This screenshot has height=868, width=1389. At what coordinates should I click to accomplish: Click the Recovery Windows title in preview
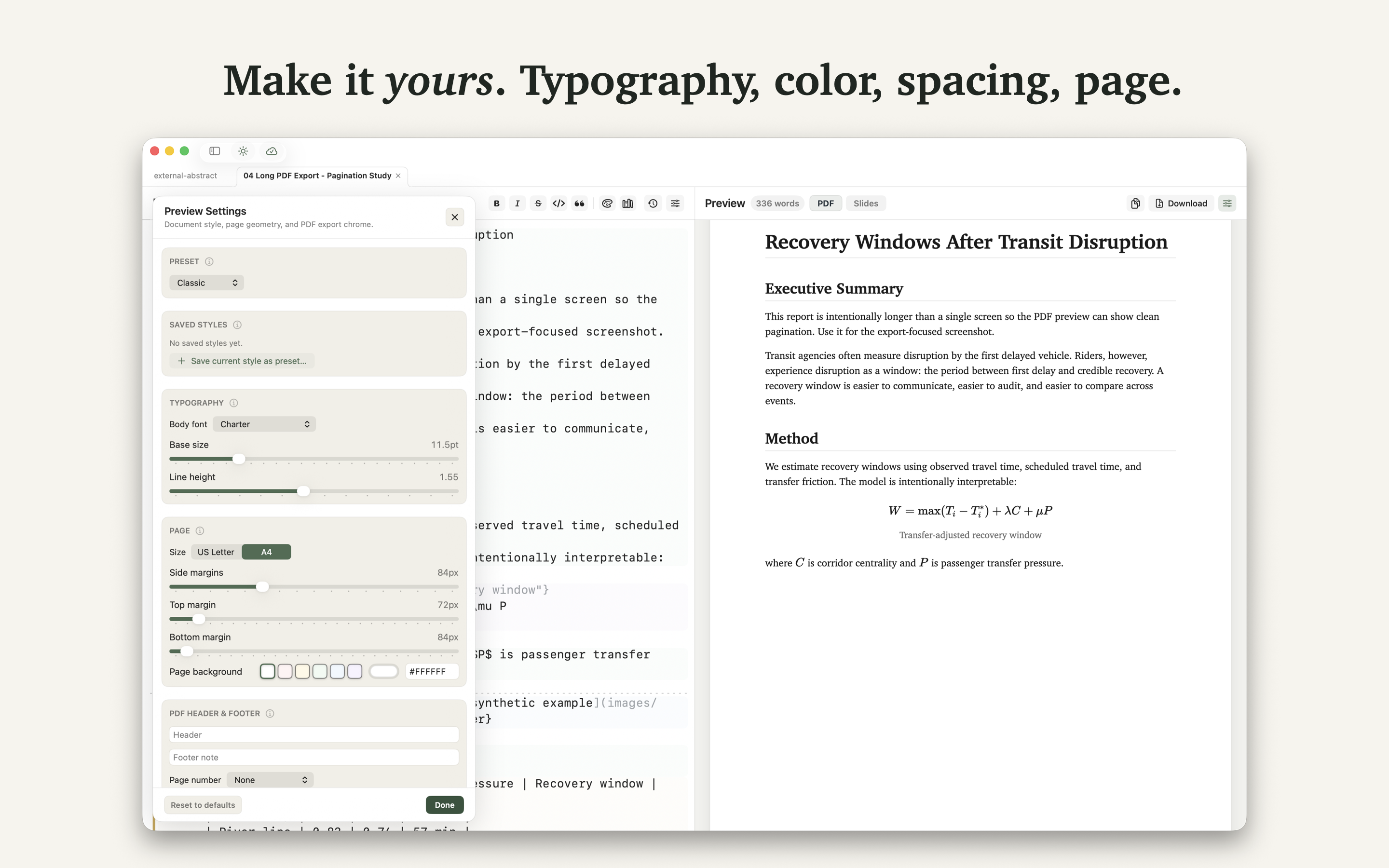coord(966,242)
